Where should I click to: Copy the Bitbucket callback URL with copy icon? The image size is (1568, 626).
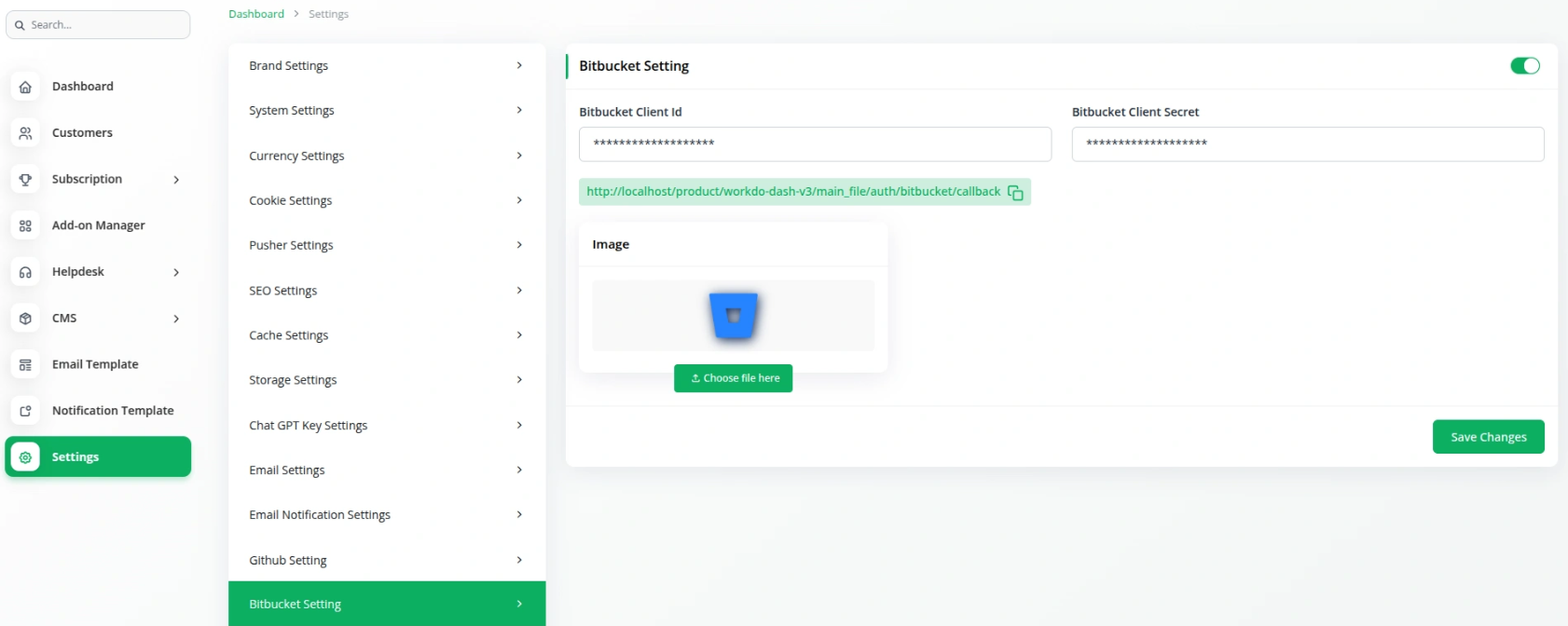click(1015, 193)
